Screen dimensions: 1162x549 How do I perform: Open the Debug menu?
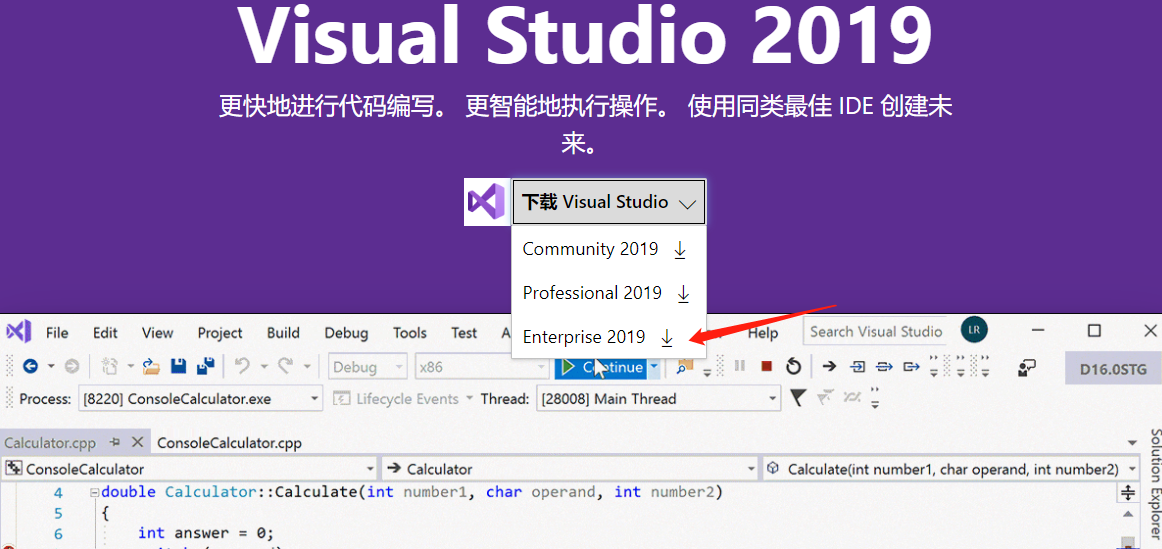(x=346, y=333)
